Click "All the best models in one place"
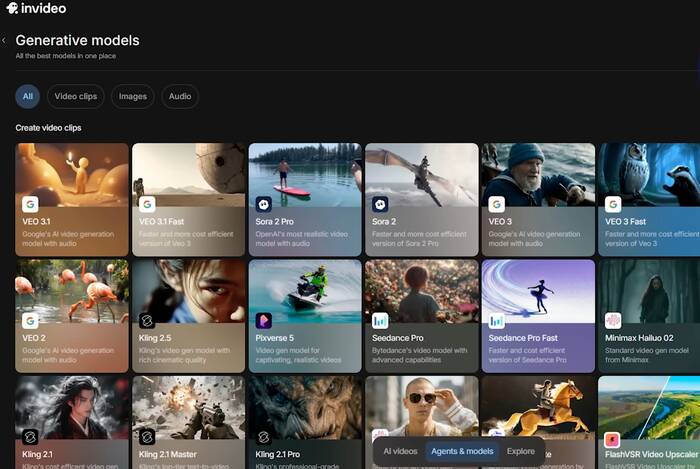700x469 pixels. click(x=66, y=56)
